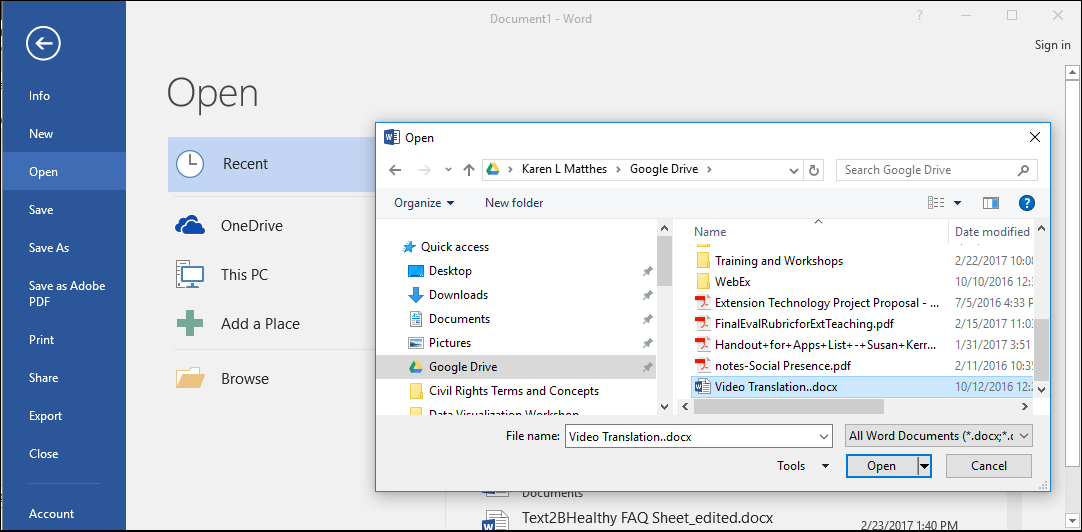Screen dimensions: 1082x532
Task: Click the Up one level arrow
Action: (x=469, y=170)
